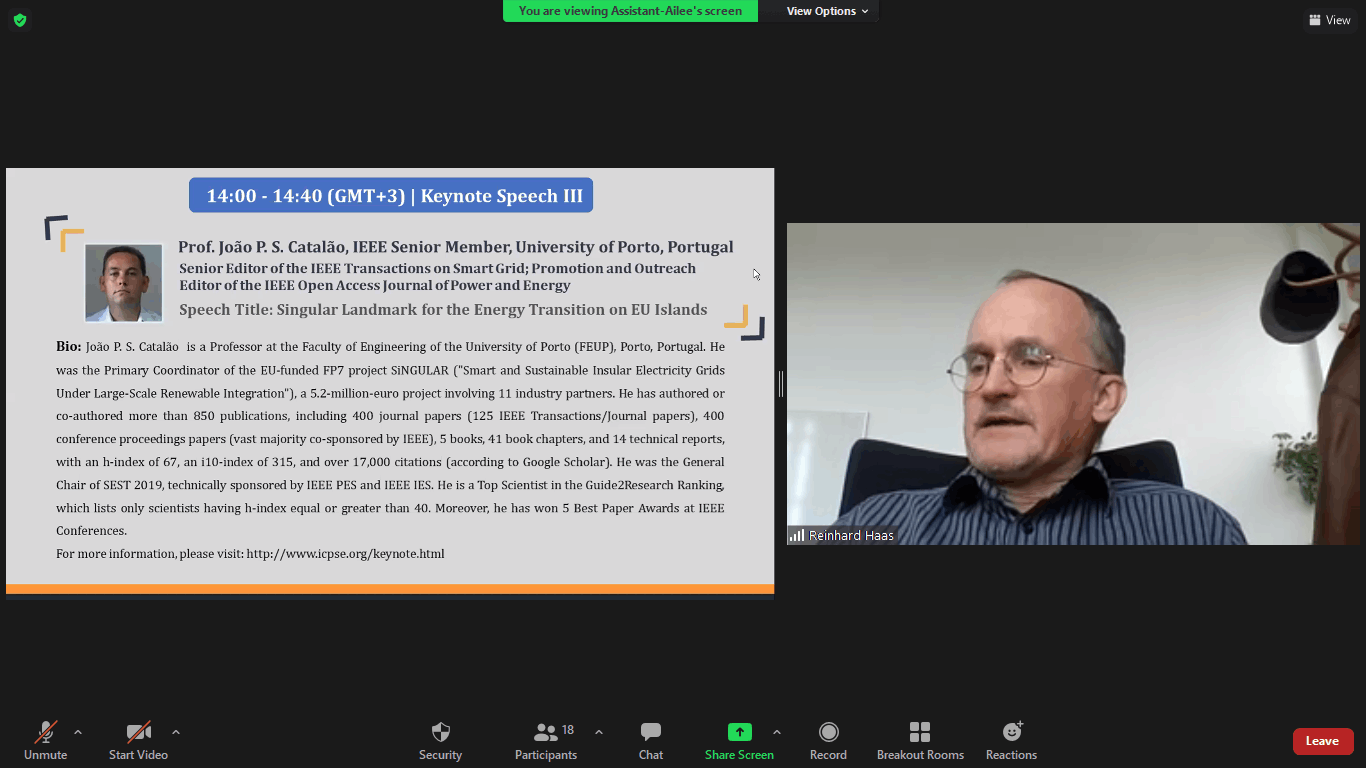This screenshot has width=1366, height=768.
Task: Open the Reactions menu
Action: point(1011,741)
